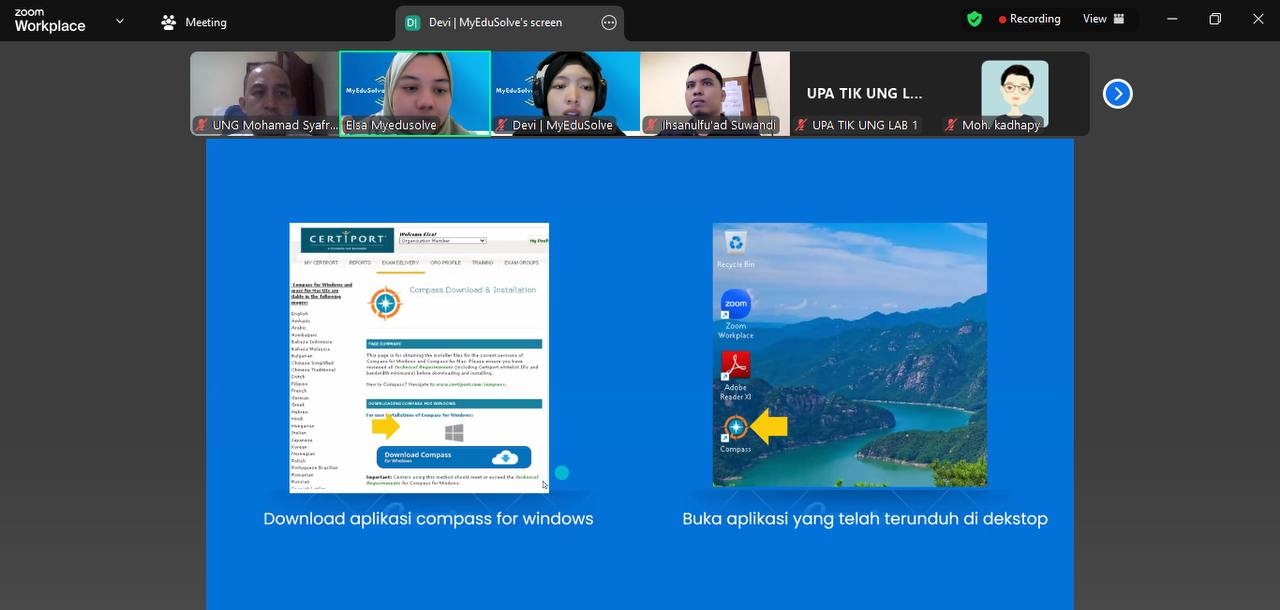
Task: Open the Organization Member dropdown in Certiport page
Action: coord(442,241)
